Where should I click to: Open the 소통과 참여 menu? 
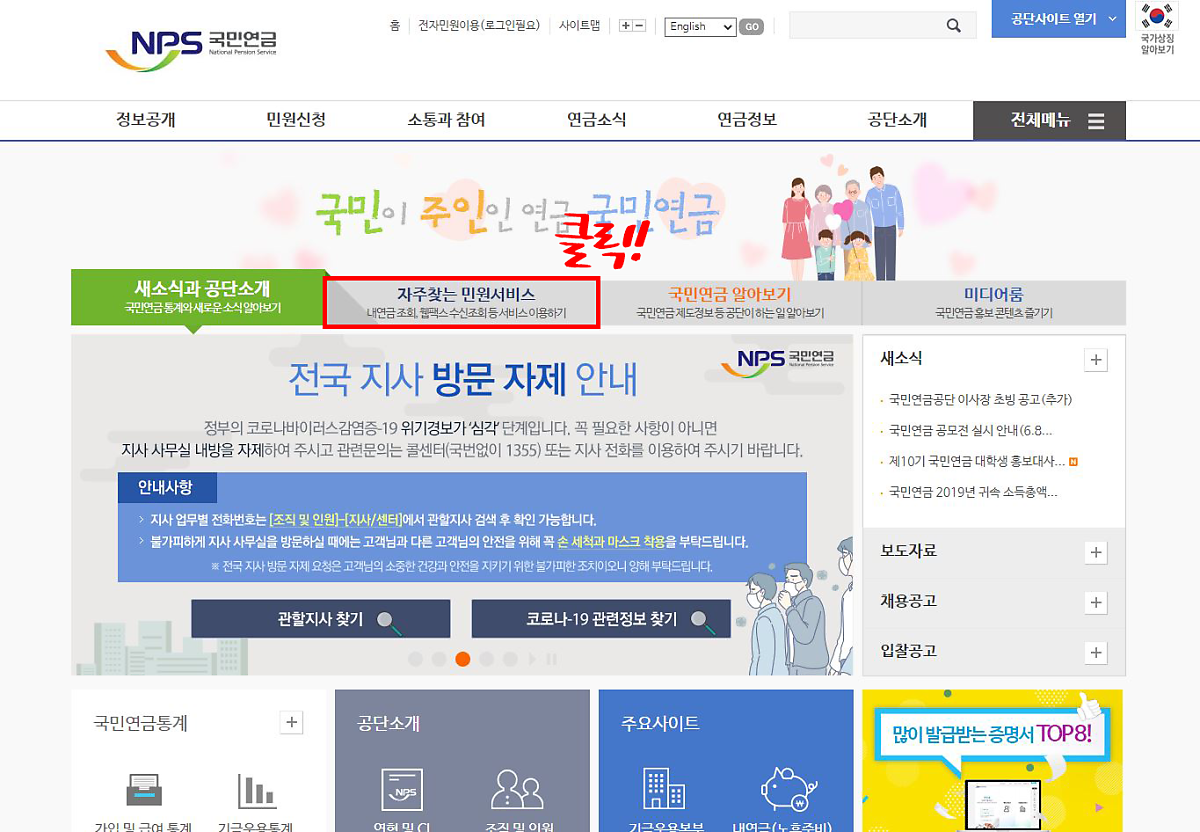446,120
